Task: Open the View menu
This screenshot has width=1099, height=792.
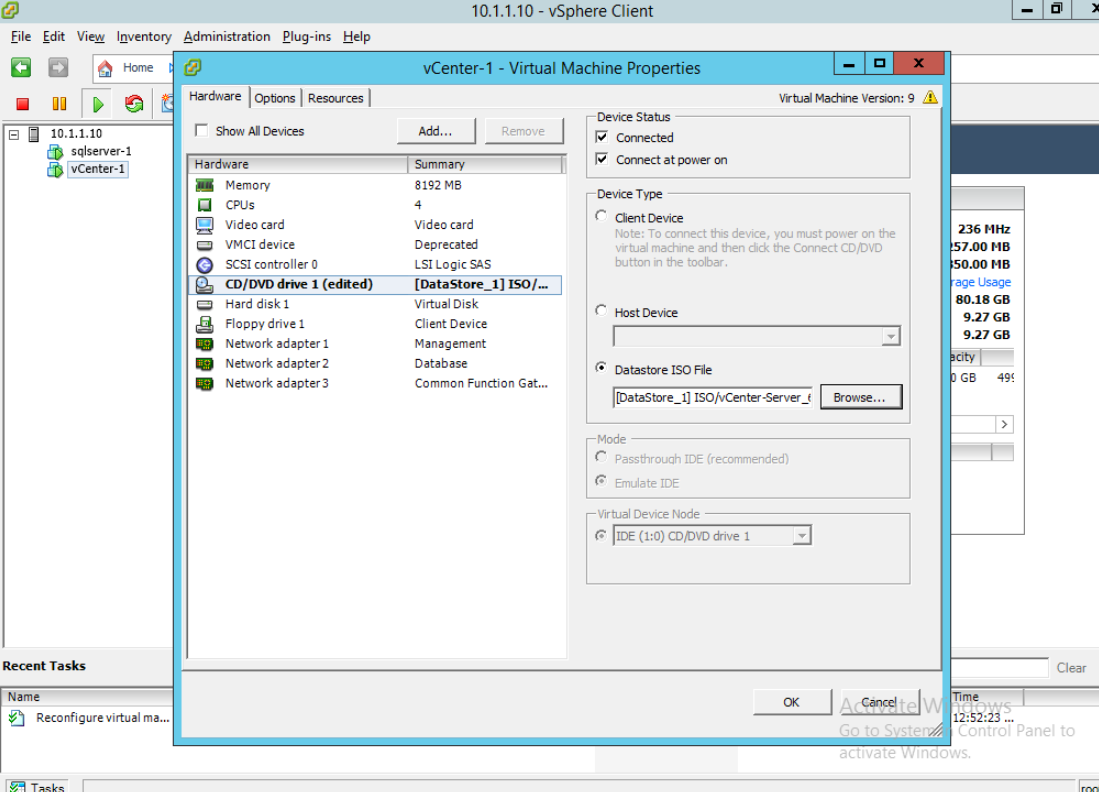Action: tap(90, 36)
